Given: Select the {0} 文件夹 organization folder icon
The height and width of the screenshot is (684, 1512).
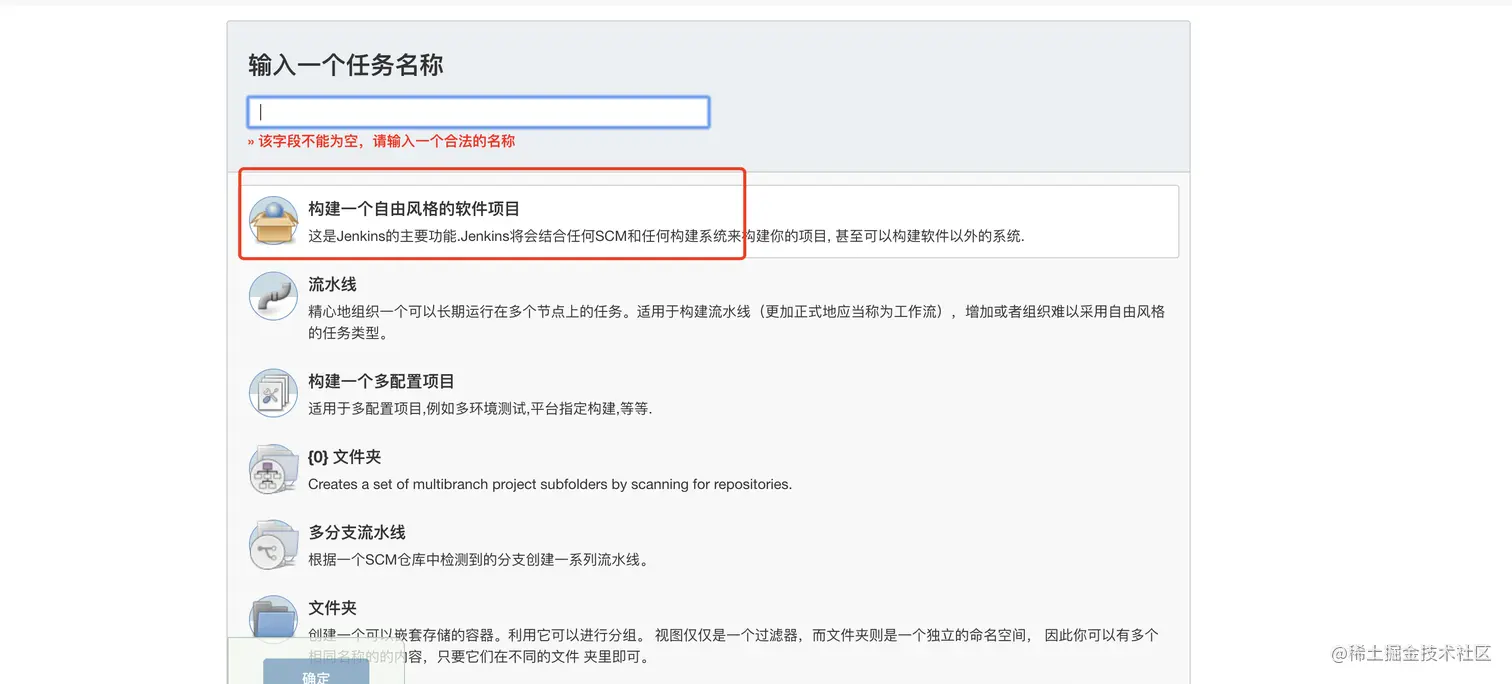Looking at the screenshot, I should click(273, 469).
